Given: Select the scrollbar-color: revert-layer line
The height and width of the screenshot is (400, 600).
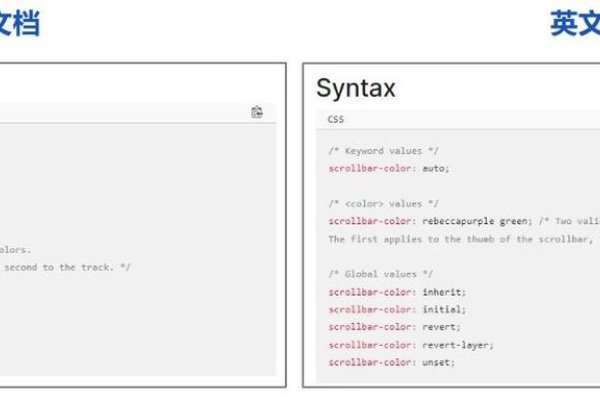Looking at the screenshot, I should click(x=411, y=345).
